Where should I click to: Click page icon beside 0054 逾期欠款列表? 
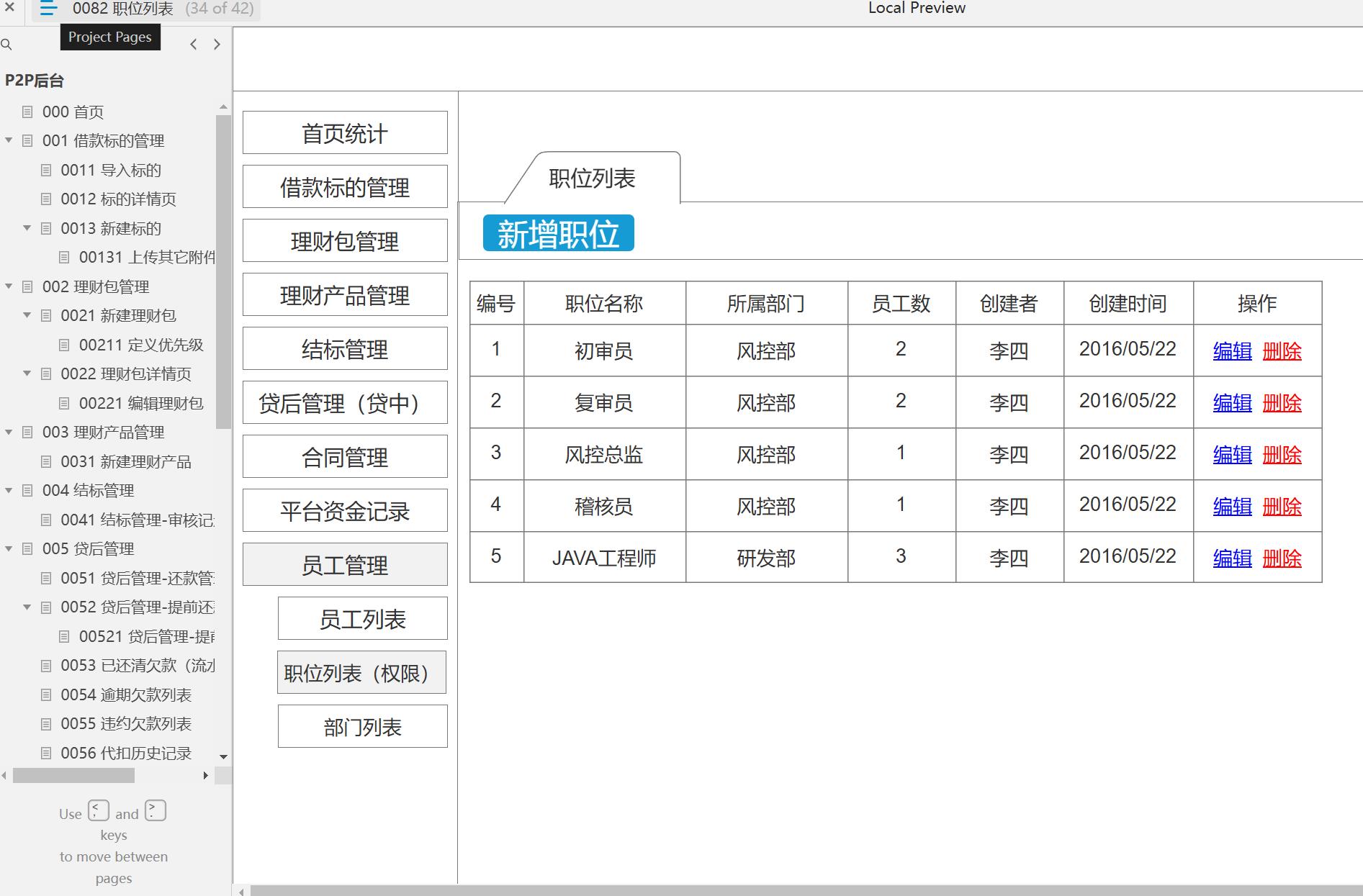click(46, 694)
